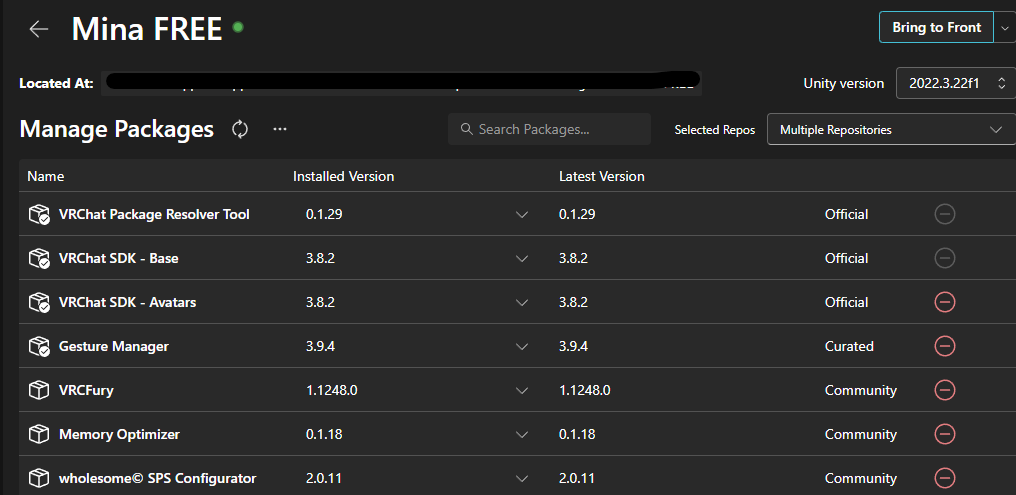The image size is (1016, 495).
Task: Select the VRChat Package Resolver Tool row icon
Action: [39, 214]
